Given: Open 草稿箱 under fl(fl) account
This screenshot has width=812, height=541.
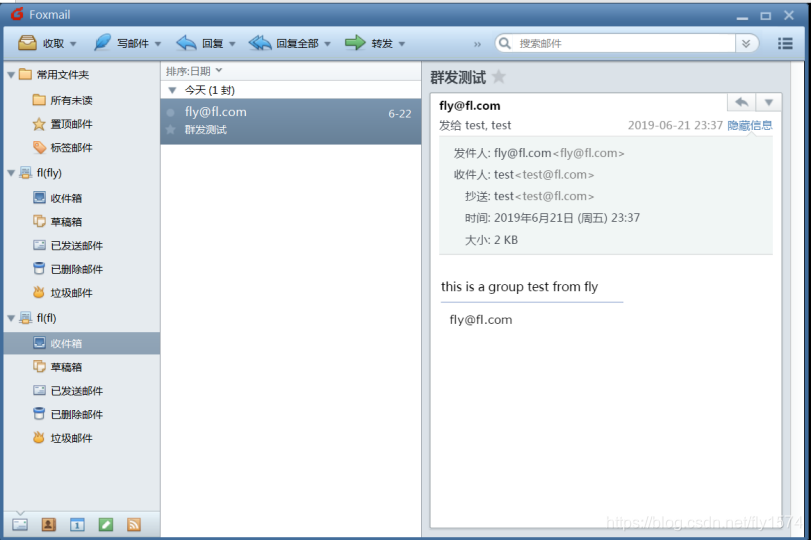Looking at the screenshot, I should click(57, 367).
